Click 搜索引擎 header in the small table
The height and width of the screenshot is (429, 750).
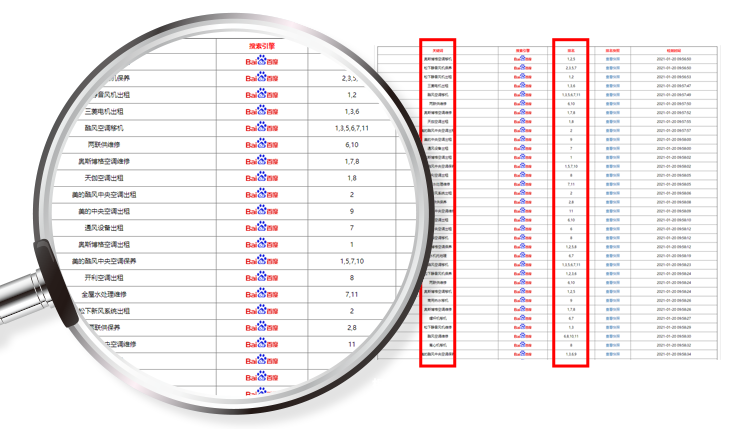pyautogui.click(x=522, y=50)
